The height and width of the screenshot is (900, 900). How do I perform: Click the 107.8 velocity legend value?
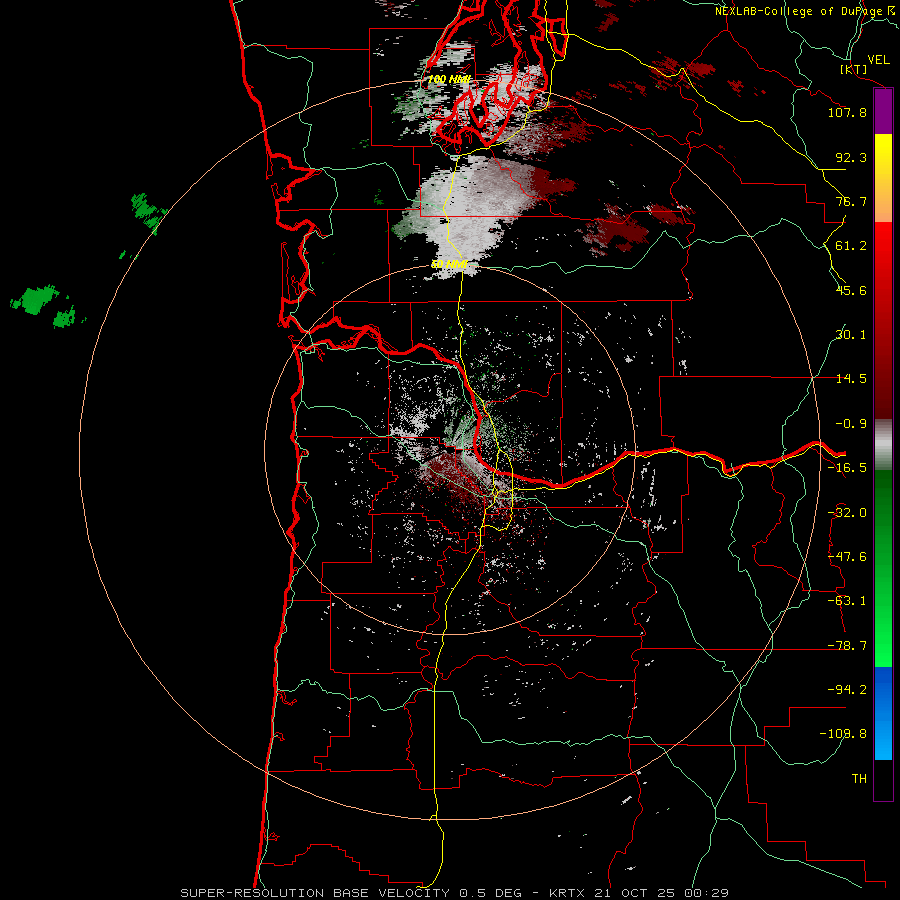(x=847, y=112)
